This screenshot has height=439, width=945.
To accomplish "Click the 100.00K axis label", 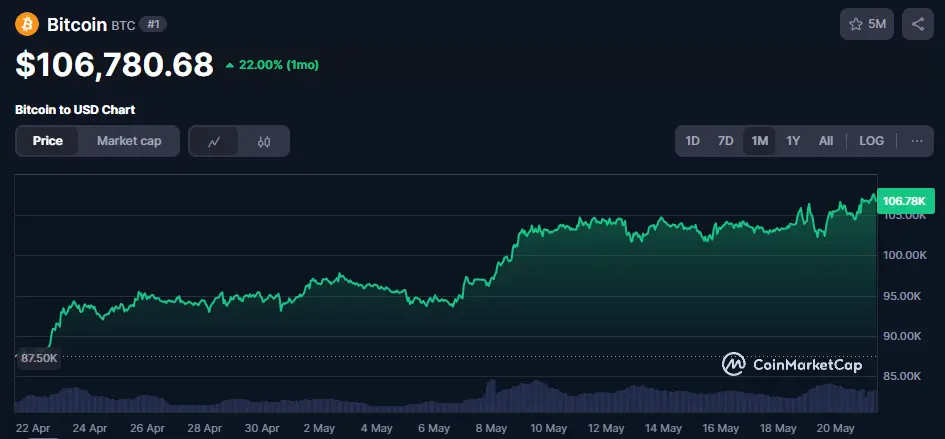I will click(905, 256).
